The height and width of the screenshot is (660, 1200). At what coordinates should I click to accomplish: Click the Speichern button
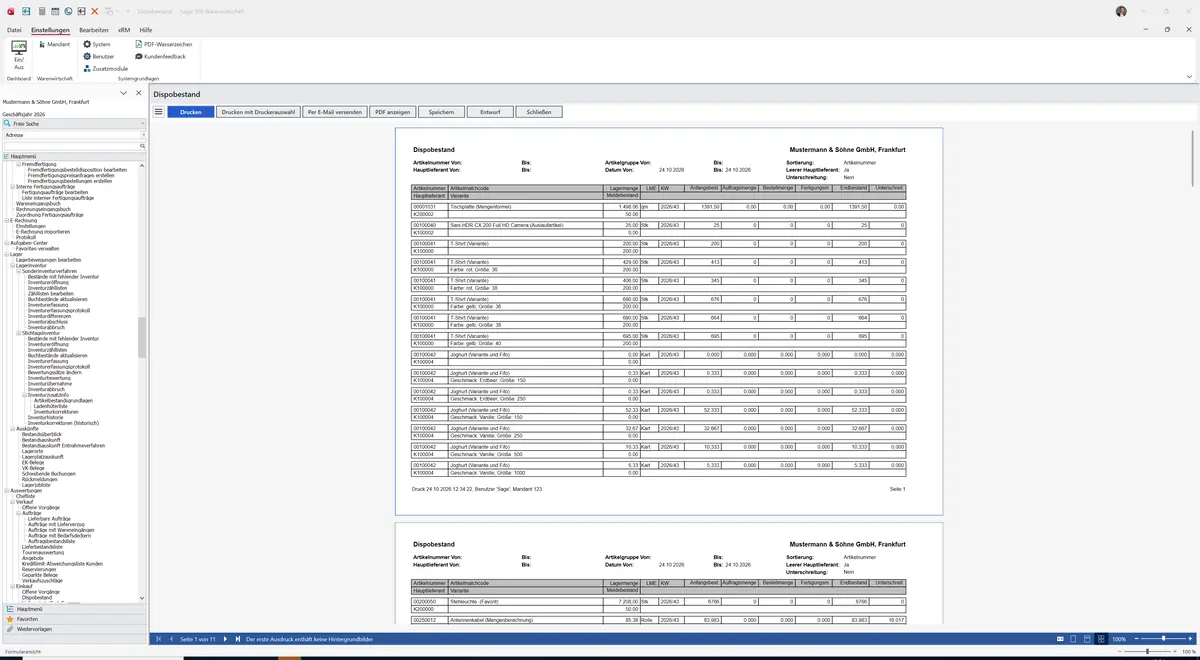pos(441,112)
